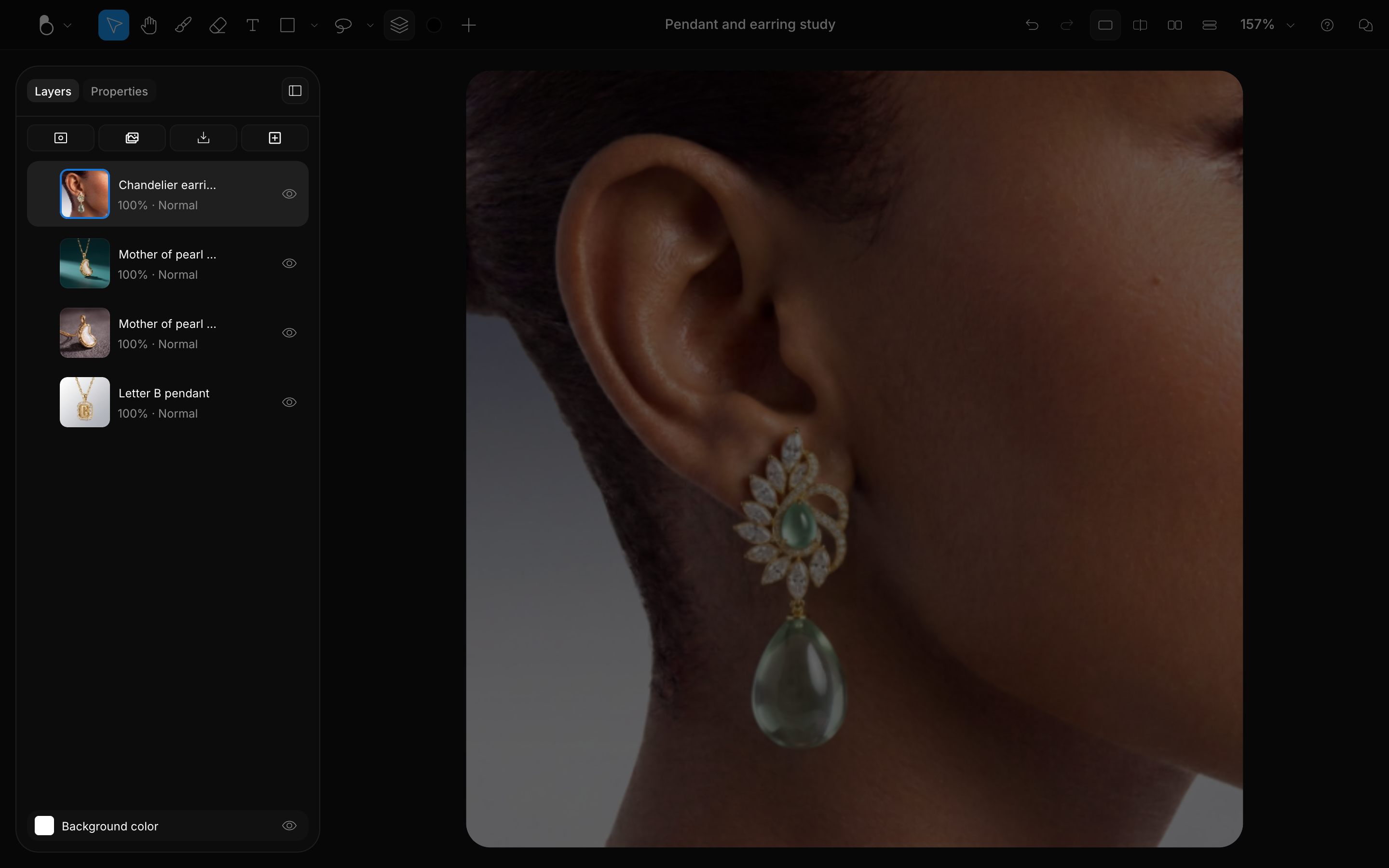Toggle Background color visibility eye
Screen dimensions: 1389x868
(289, 826)
